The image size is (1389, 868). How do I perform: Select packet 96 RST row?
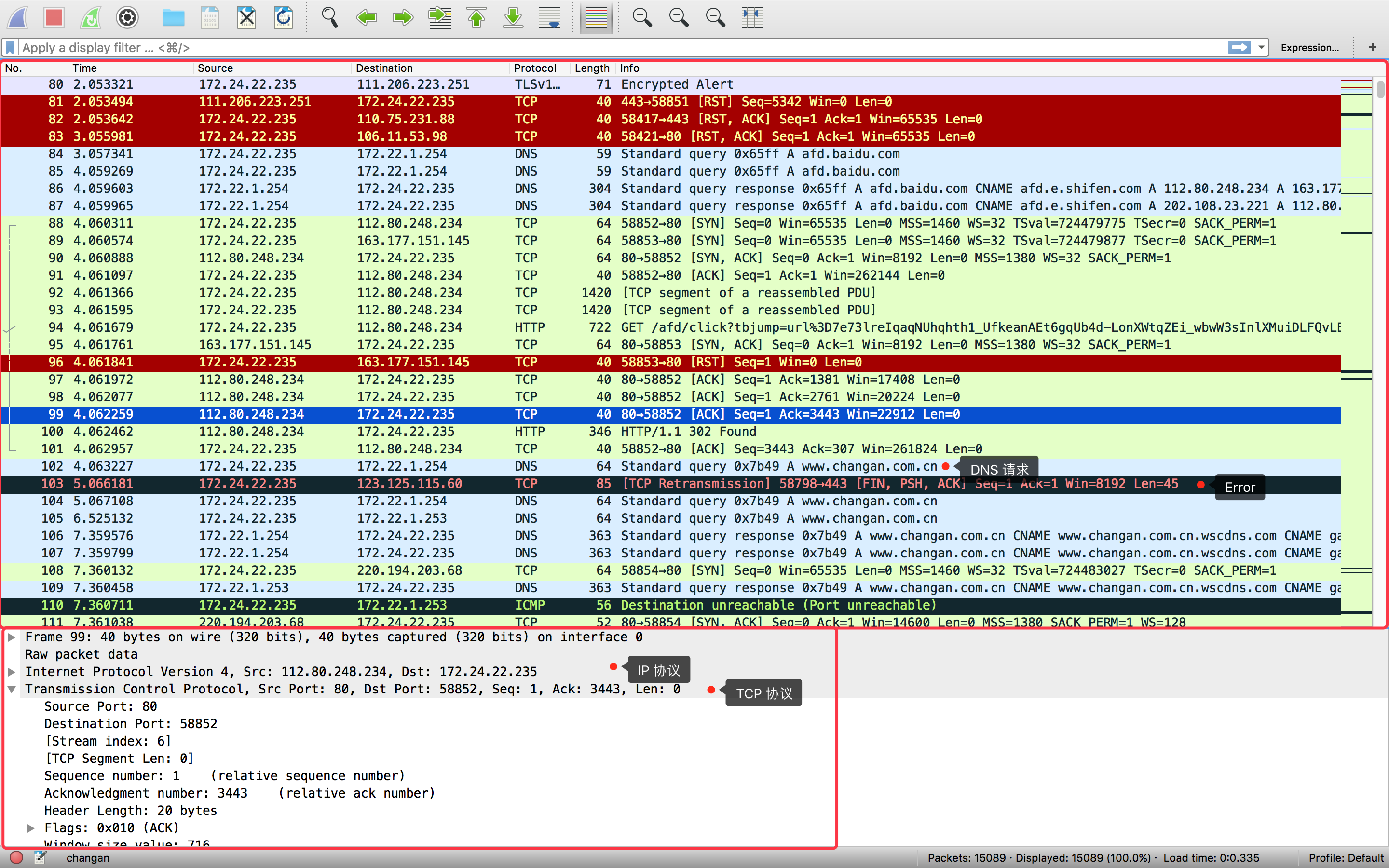point(671,362)
